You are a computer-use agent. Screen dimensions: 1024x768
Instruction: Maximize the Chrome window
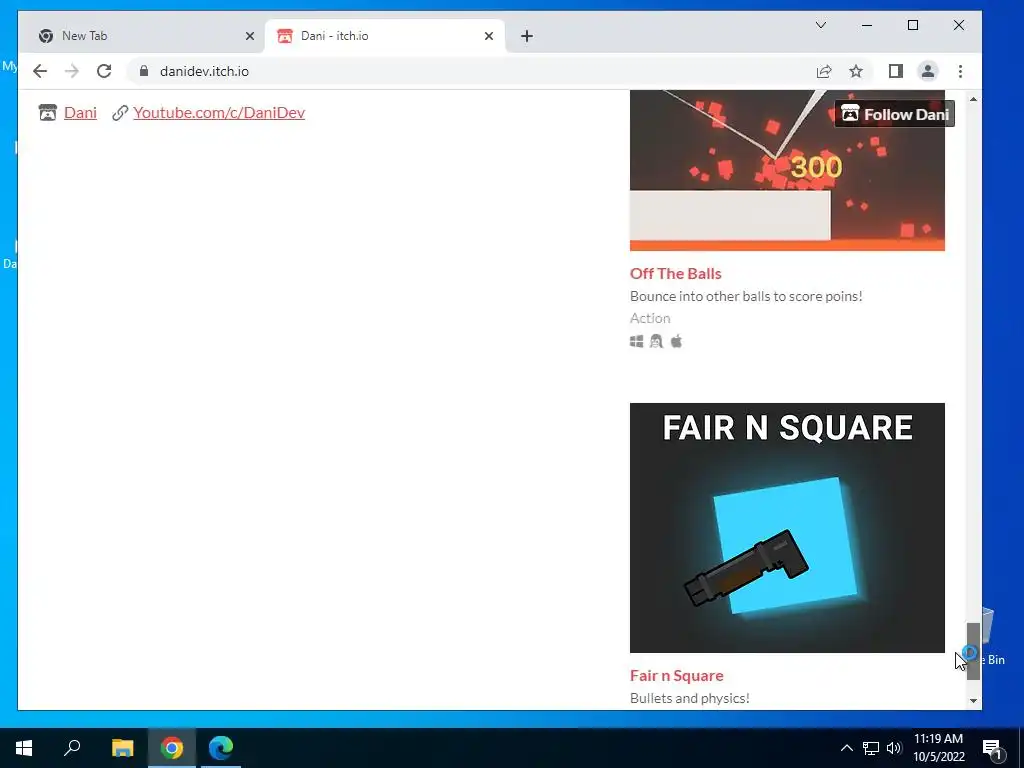913,25
